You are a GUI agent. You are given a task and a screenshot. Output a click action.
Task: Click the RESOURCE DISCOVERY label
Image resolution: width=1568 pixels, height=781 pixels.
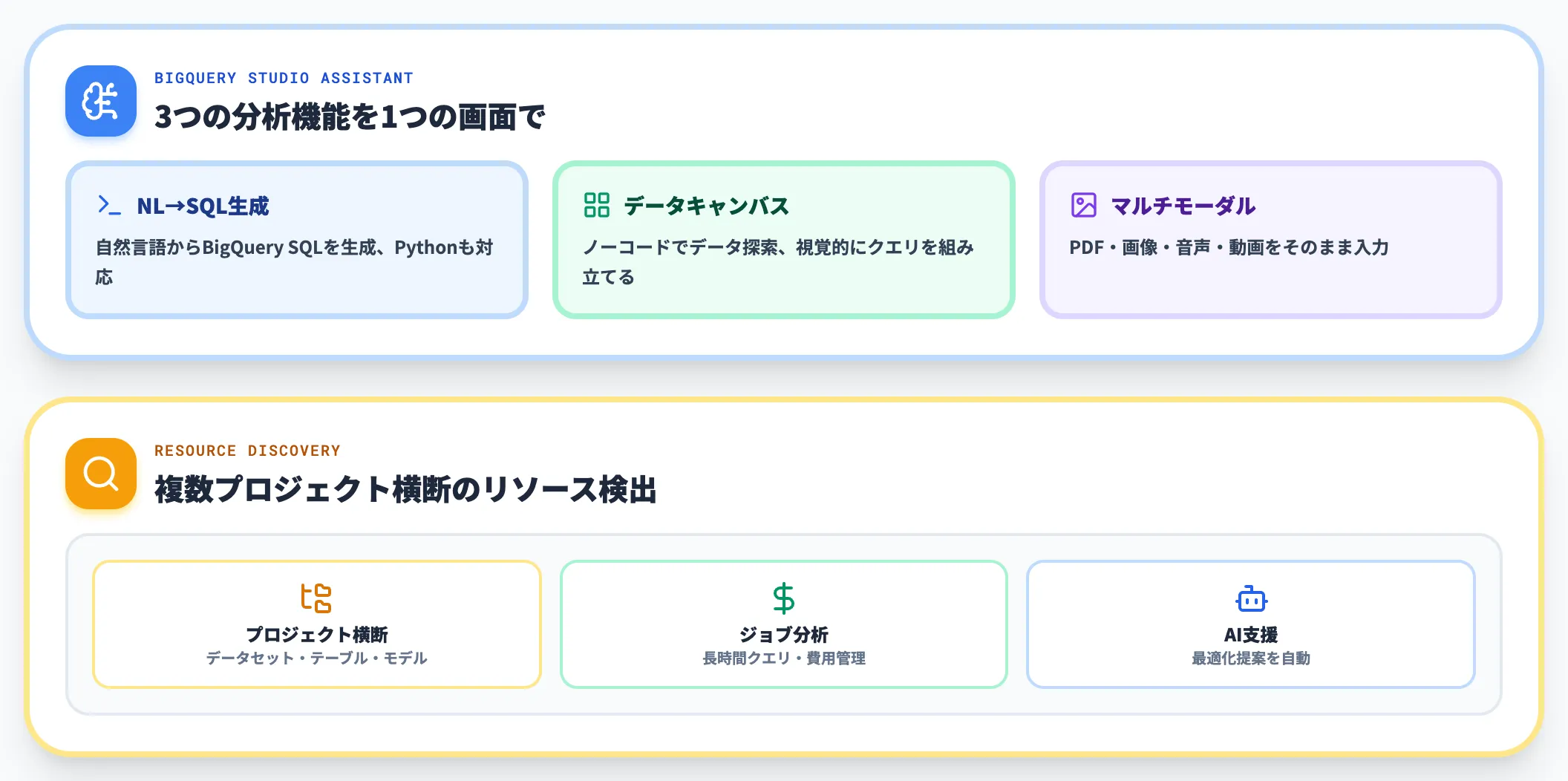coord(247,451)
